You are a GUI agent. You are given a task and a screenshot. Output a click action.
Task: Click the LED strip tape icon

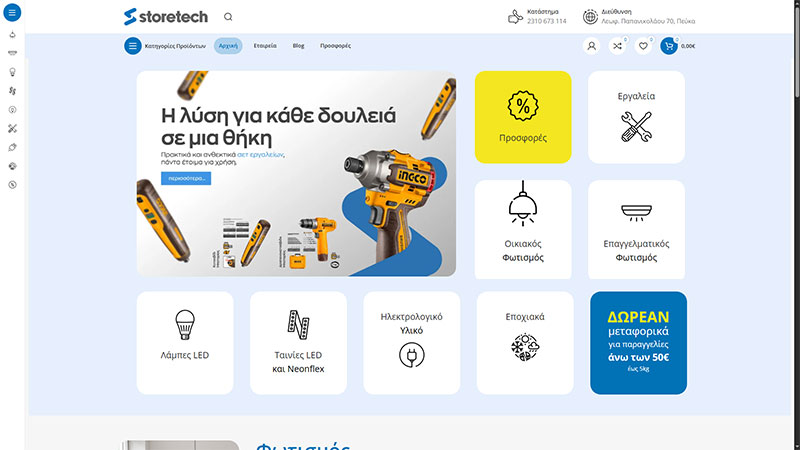click(298, 324)
